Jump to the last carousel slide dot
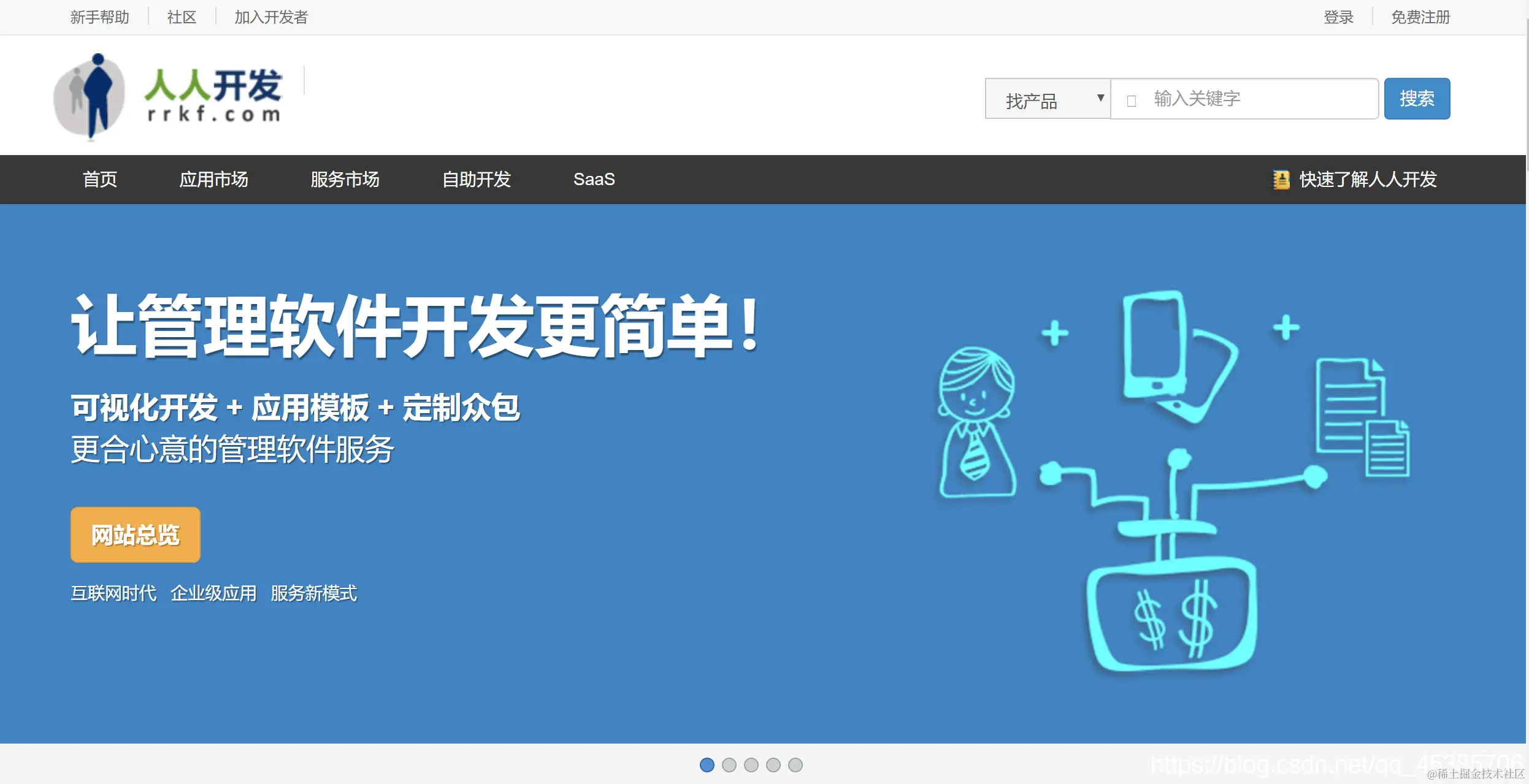 (795, 765)
